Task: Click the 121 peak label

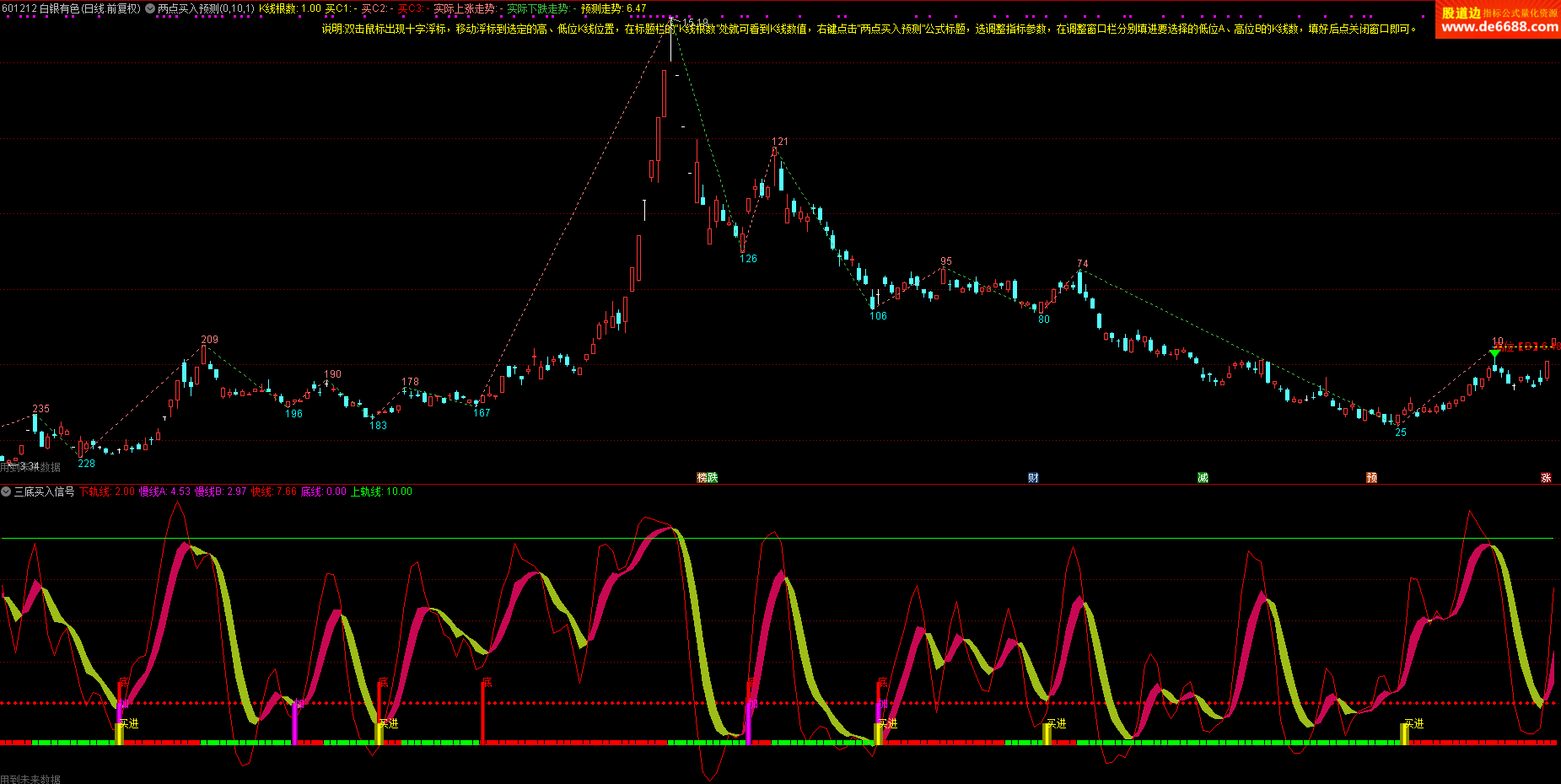Action: (x=780, y=142)
